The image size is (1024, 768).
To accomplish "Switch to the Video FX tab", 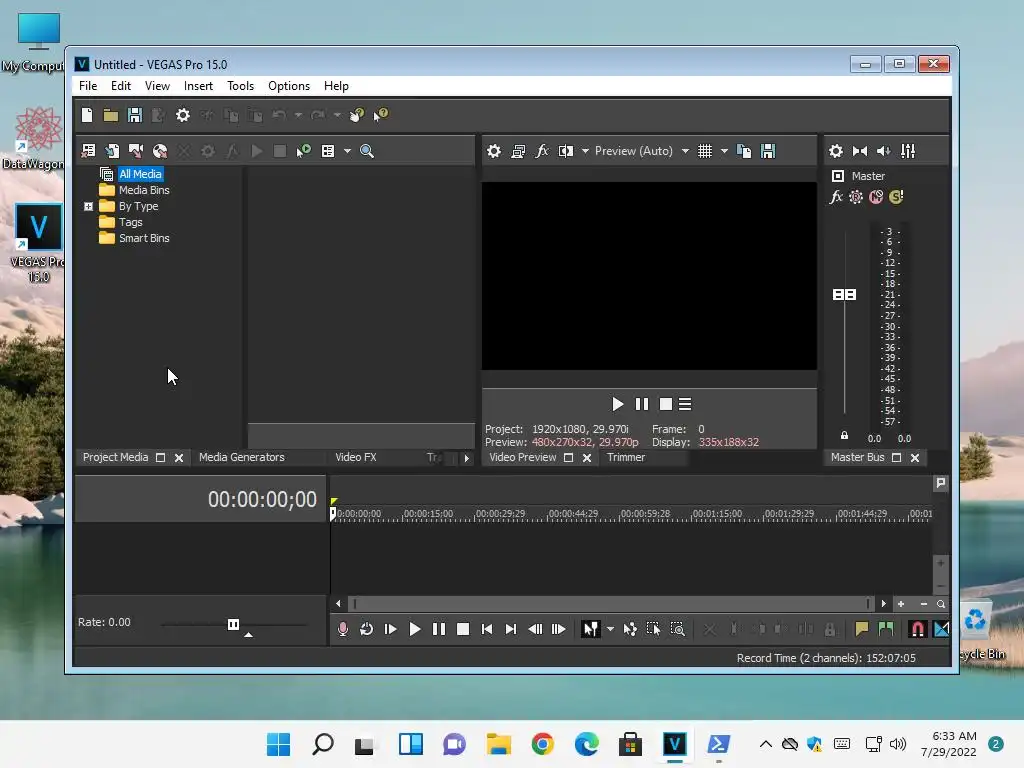I will coord(356,458).
